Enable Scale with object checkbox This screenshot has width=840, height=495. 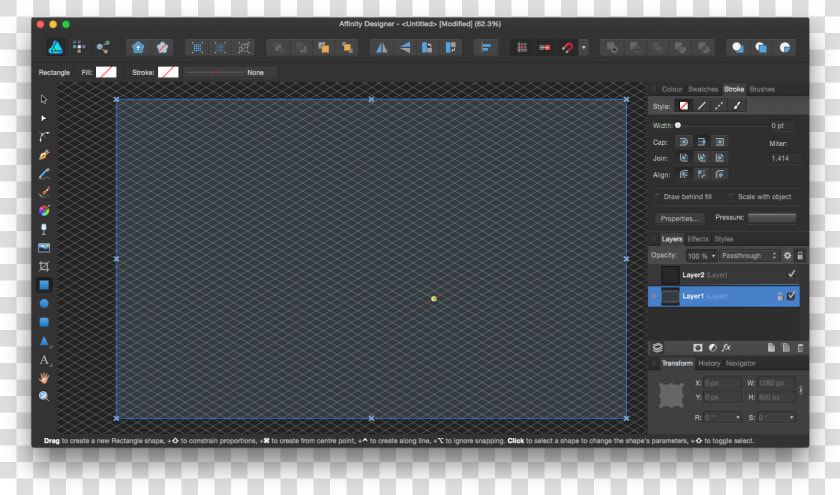click(731, 197)
